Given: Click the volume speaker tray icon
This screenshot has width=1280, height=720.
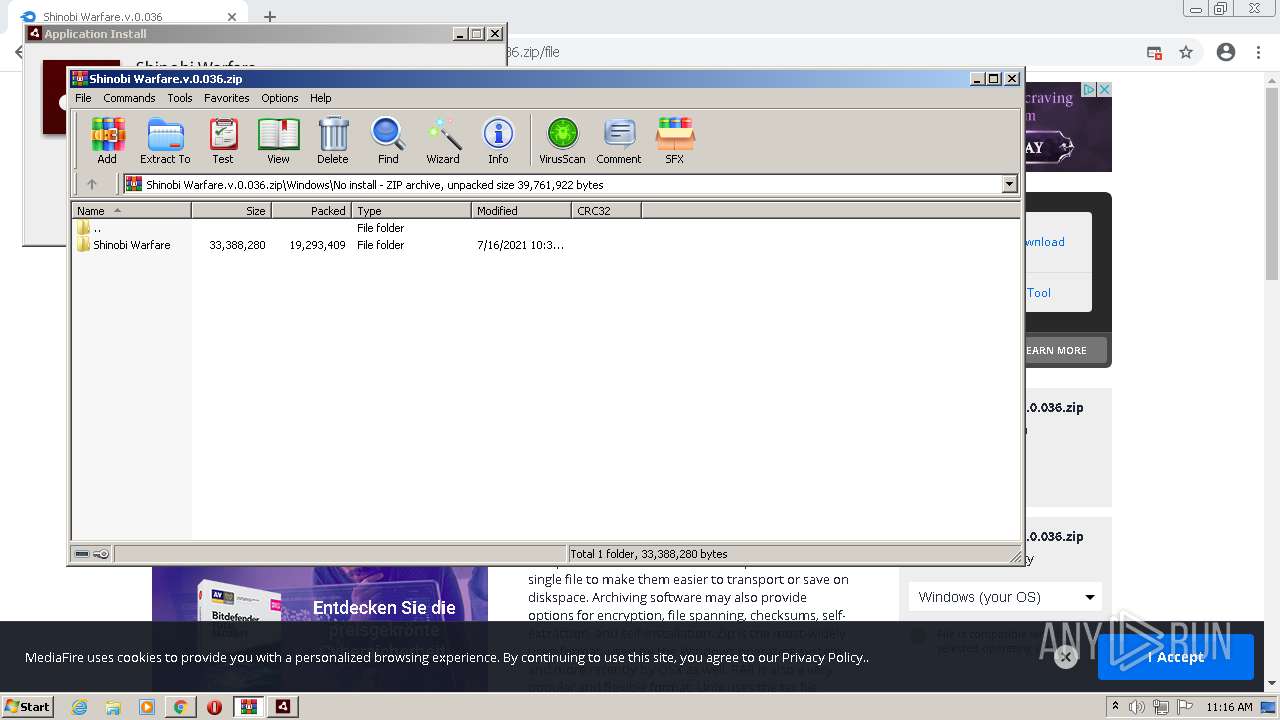Looking at the screenshot, I should point(1137,707).
